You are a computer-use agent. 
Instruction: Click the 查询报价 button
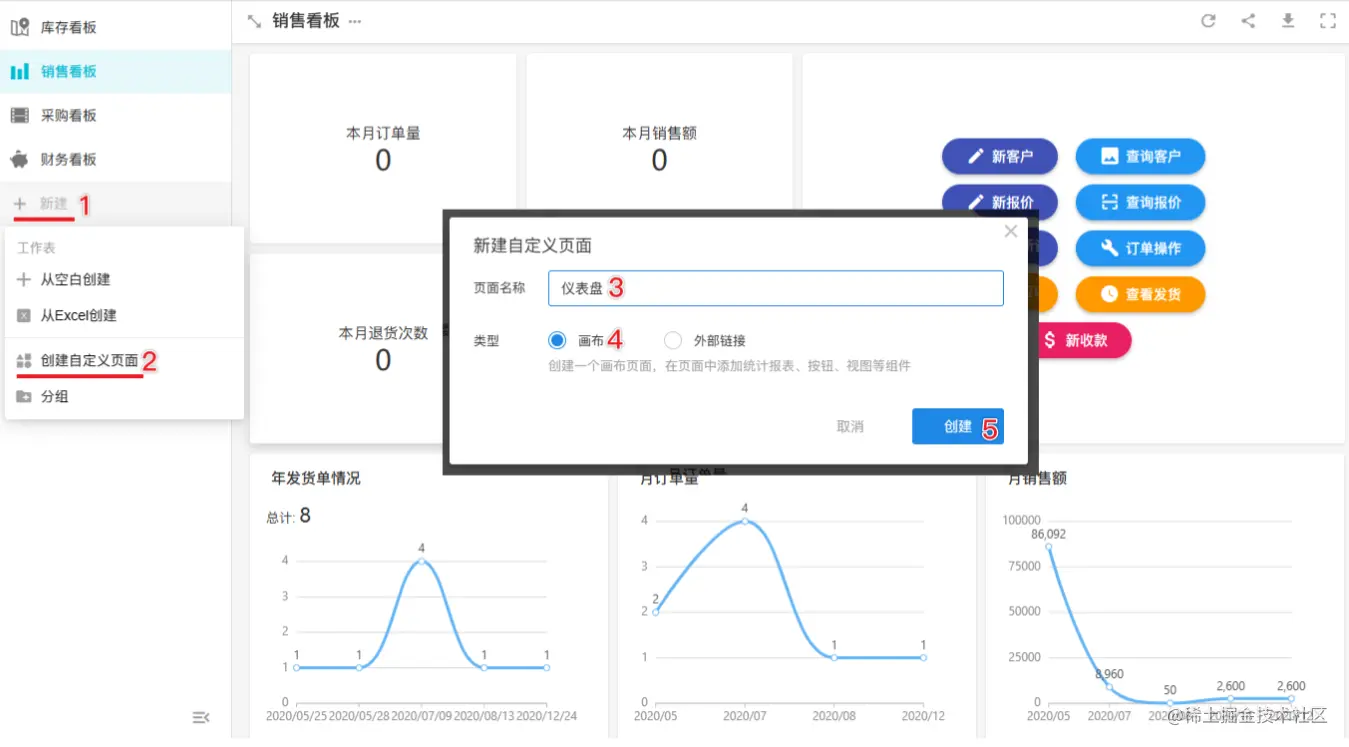(x=1140, y=202)
